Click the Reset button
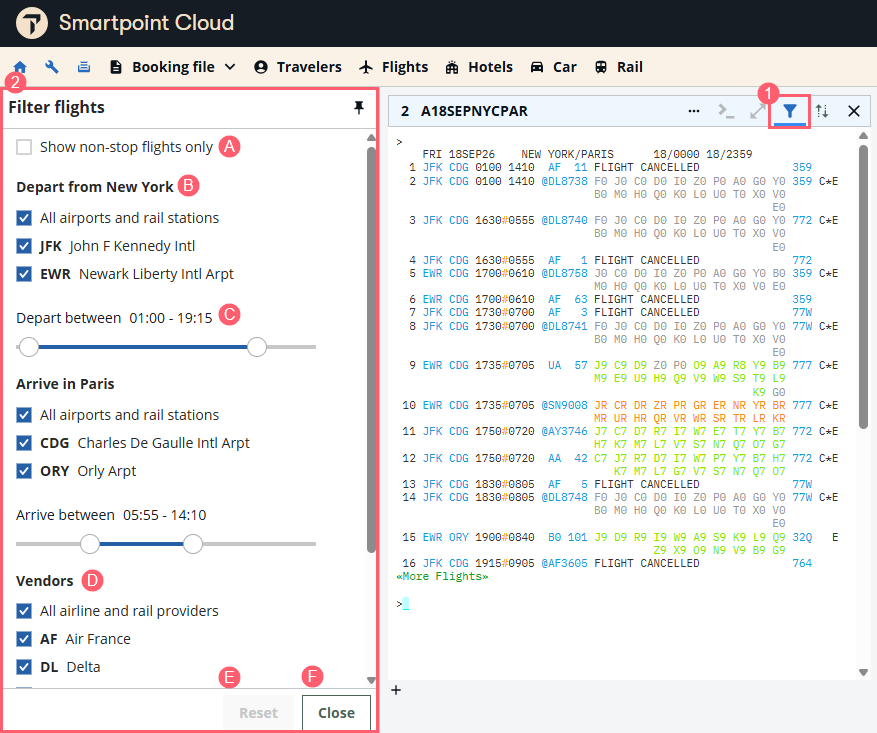 tap(258, 713)
